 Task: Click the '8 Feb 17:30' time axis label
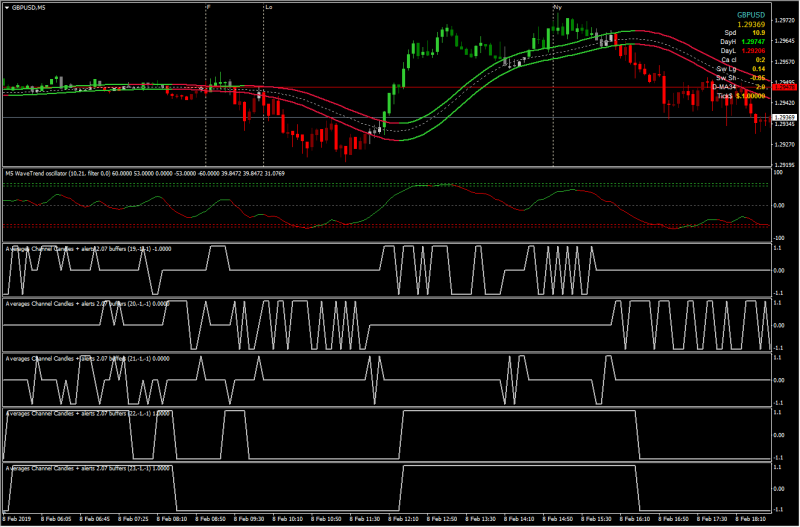712,519
